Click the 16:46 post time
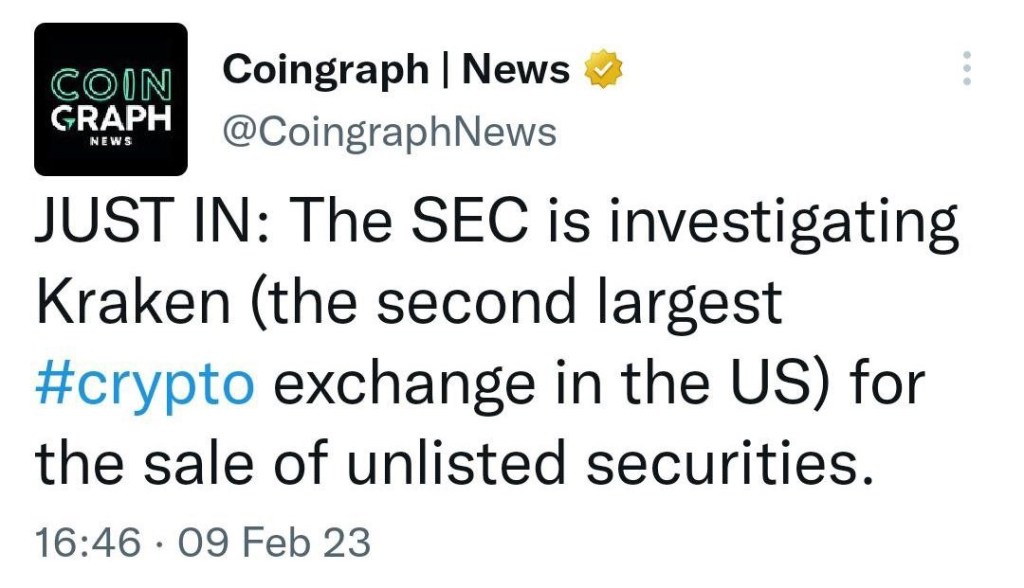Screen dimensions: 1024x588 88,542
